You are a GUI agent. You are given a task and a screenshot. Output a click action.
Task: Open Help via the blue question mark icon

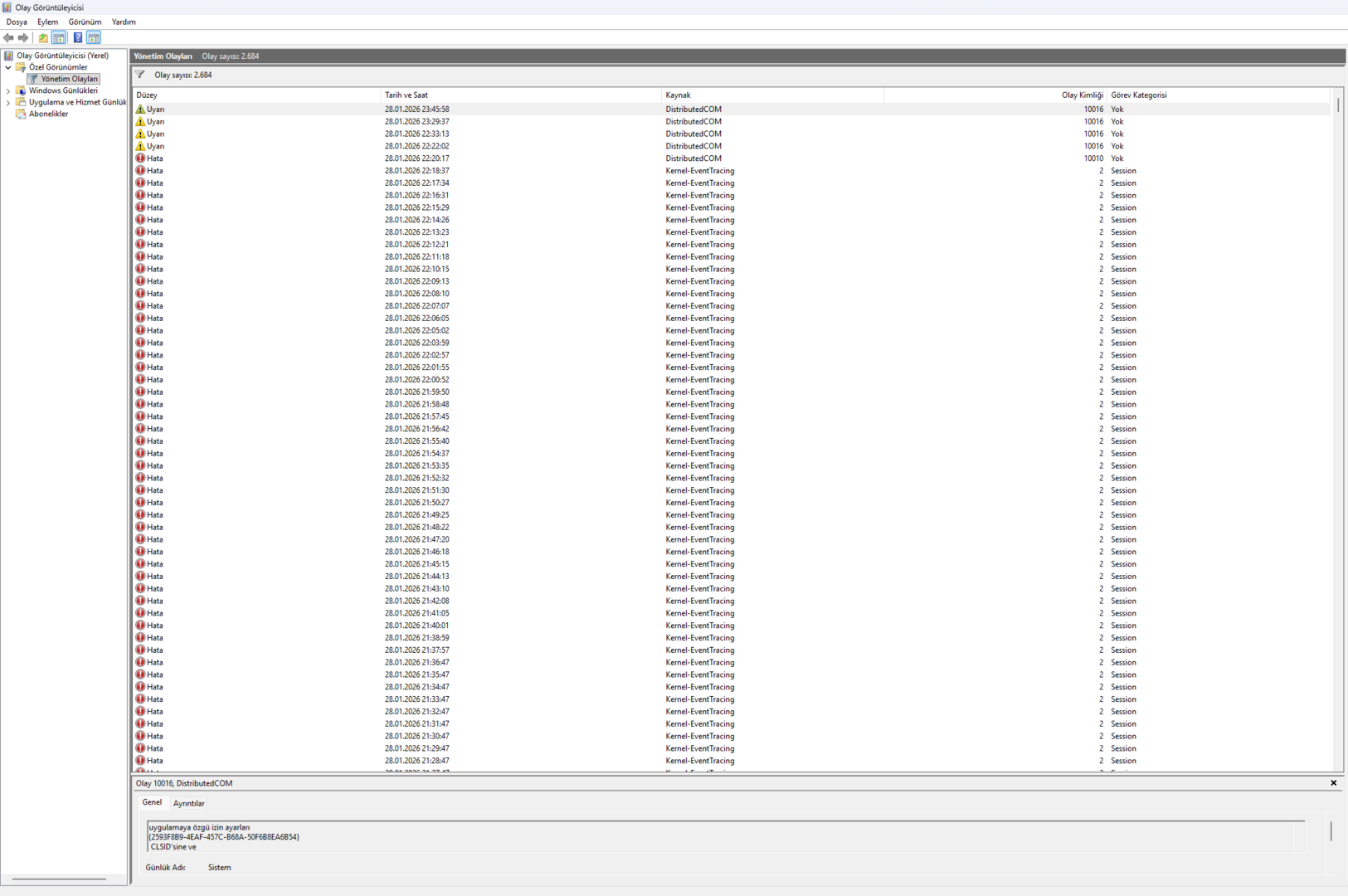click(x=78, y=37)
